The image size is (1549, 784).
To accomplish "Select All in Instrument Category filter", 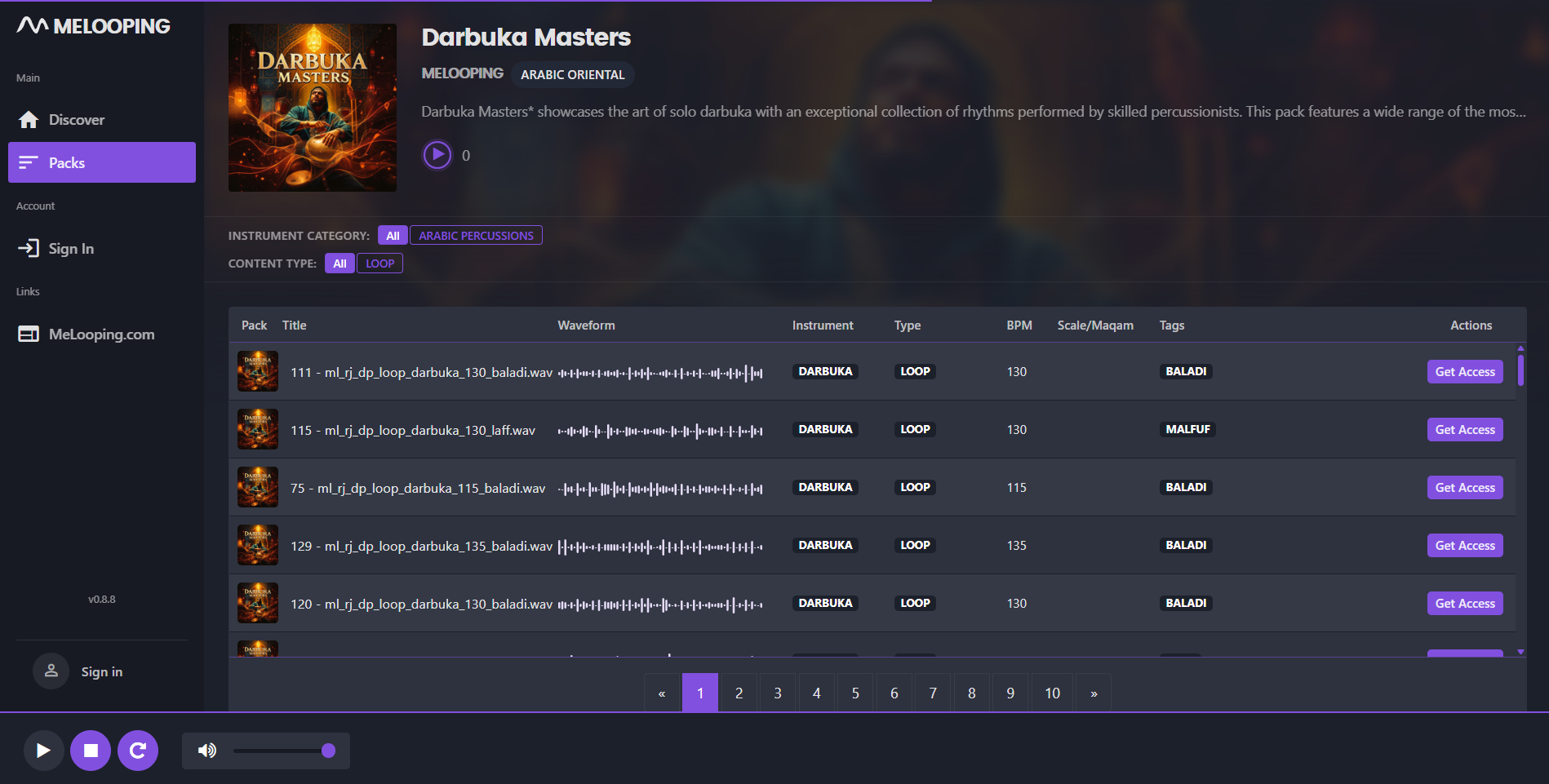I will tap(393, 236).
